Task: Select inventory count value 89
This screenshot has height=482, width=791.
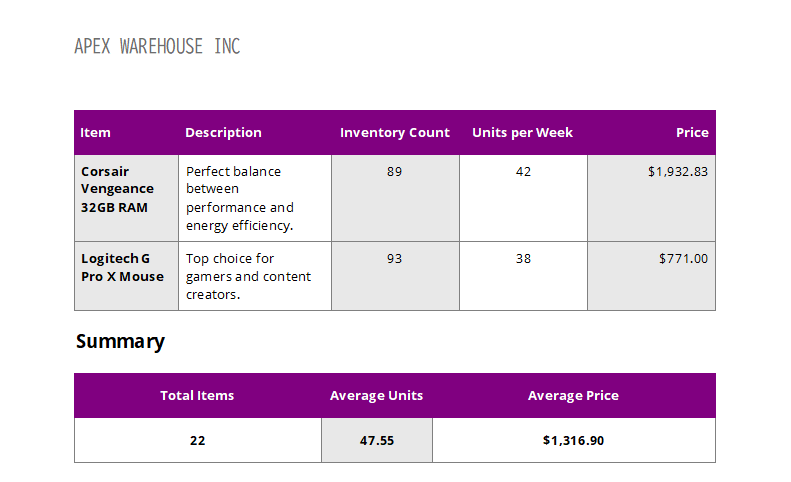Action: click(x=394, y=172)
